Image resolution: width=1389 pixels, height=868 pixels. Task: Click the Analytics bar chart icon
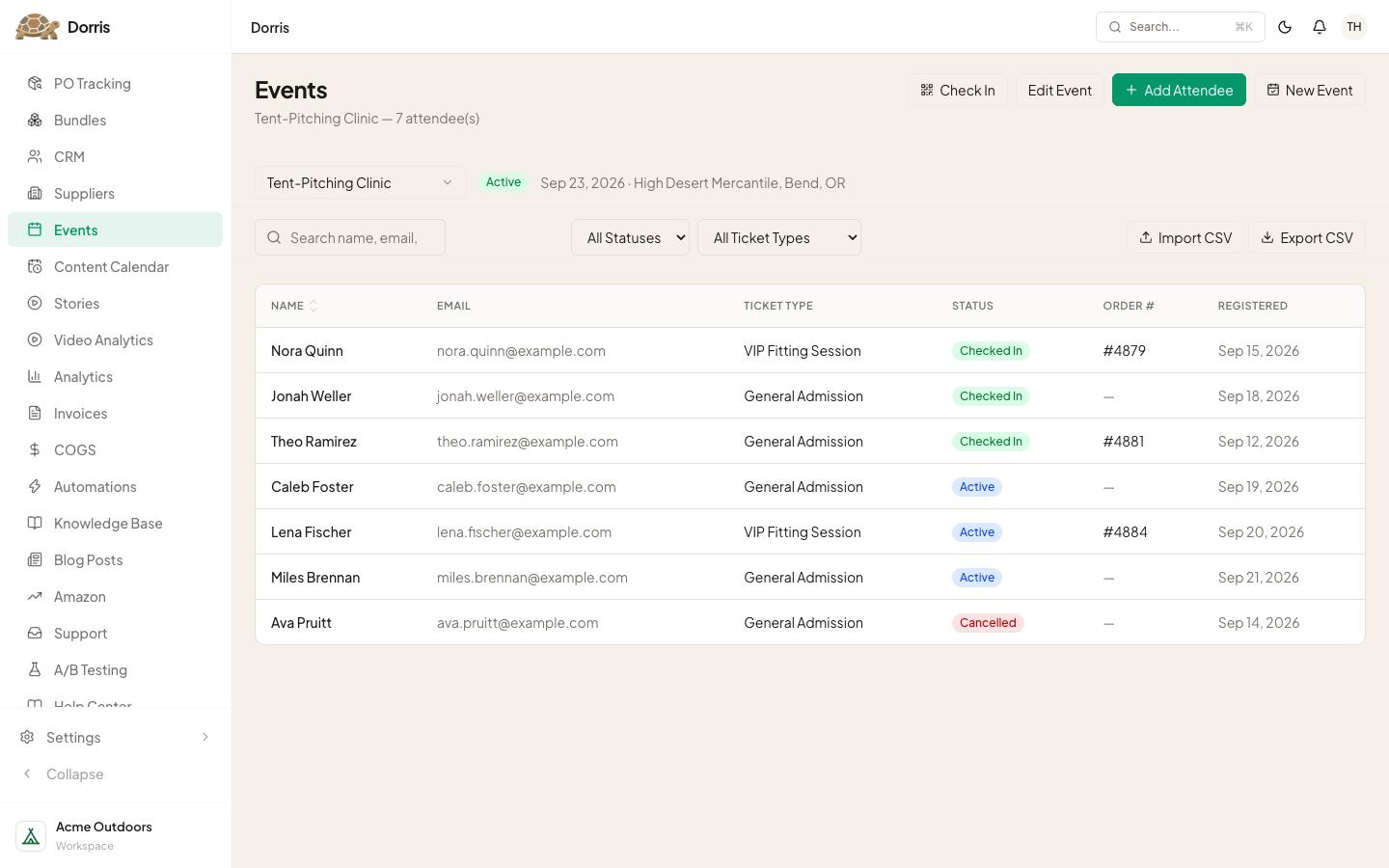coord(35,376)
